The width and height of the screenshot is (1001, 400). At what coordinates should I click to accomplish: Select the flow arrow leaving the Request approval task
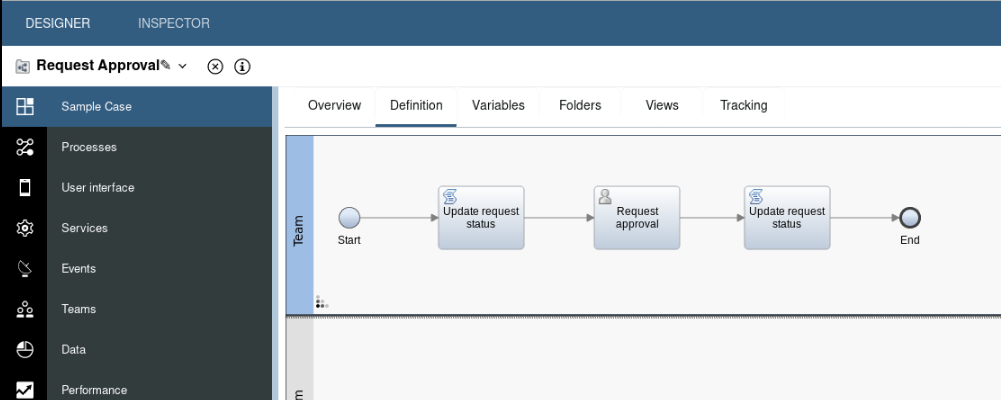pyautogui.click(x=712, y=218)
